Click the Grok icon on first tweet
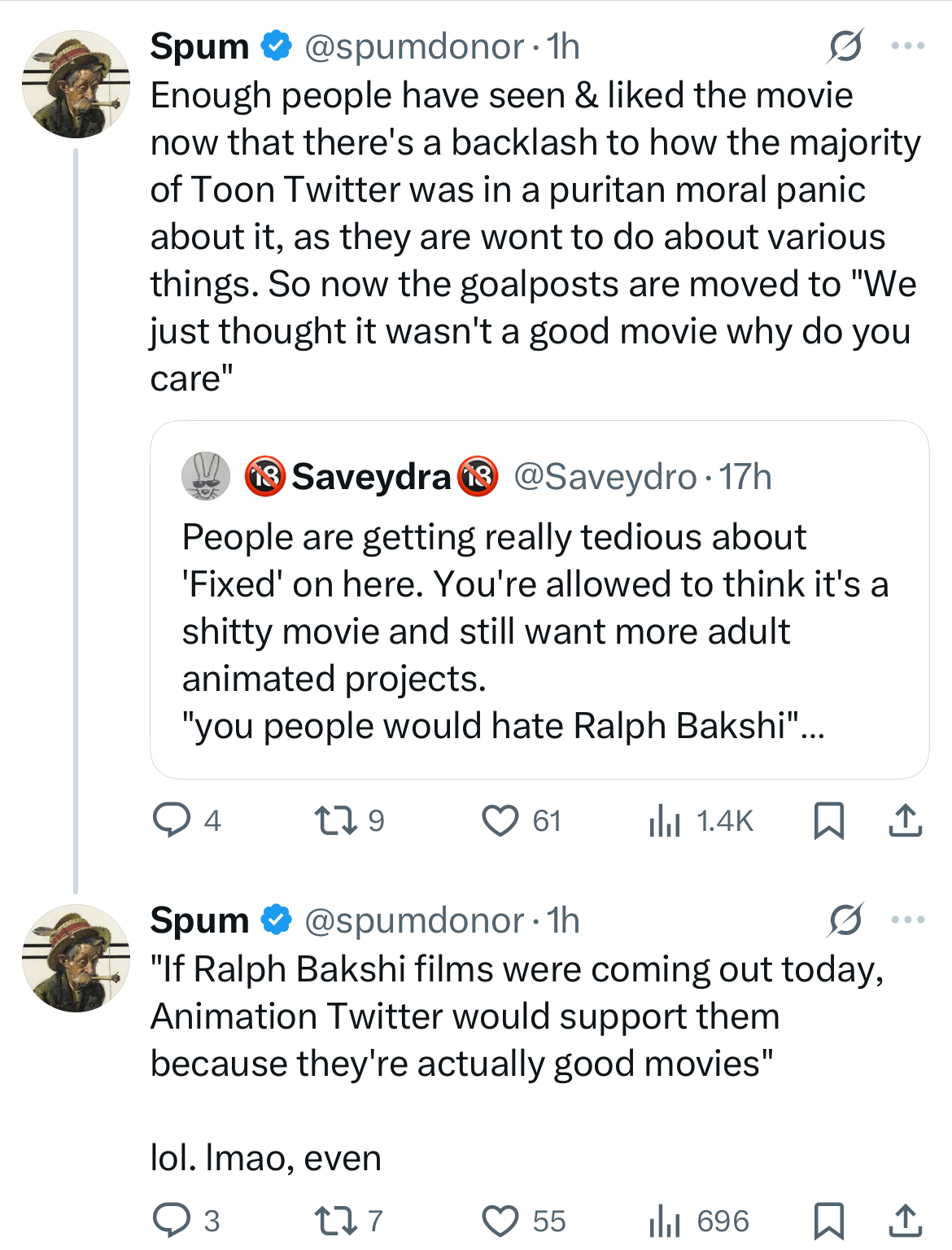Image resolution: width=952 pixels, height=1250 pixels. pos(845,46)
